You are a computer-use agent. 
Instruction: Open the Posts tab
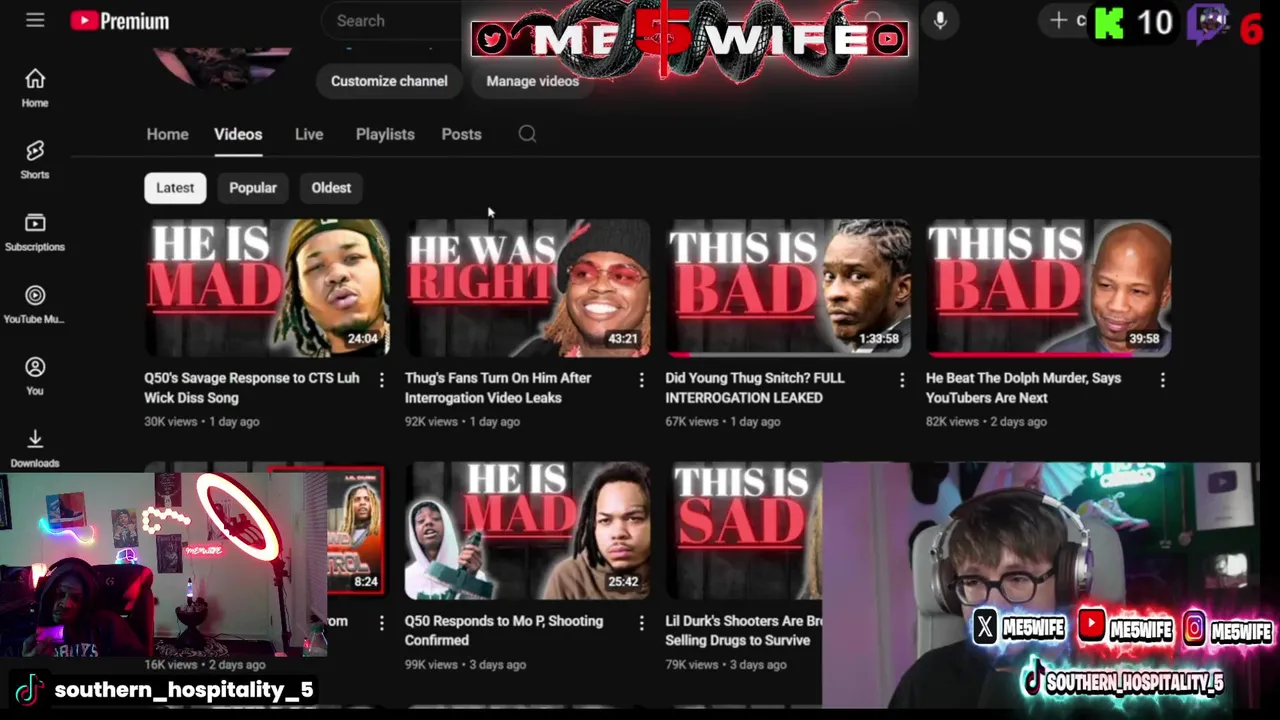461,134
